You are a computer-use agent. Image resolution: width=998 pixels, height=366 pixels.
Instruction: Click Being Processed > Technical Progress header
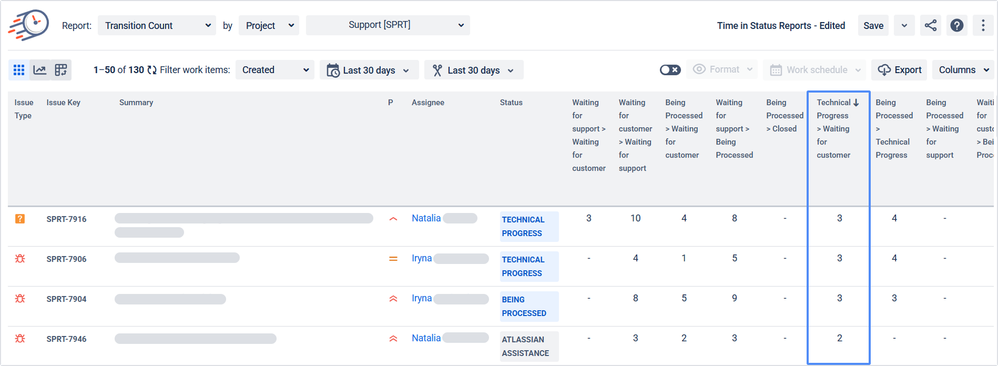(x=894, y=129)
